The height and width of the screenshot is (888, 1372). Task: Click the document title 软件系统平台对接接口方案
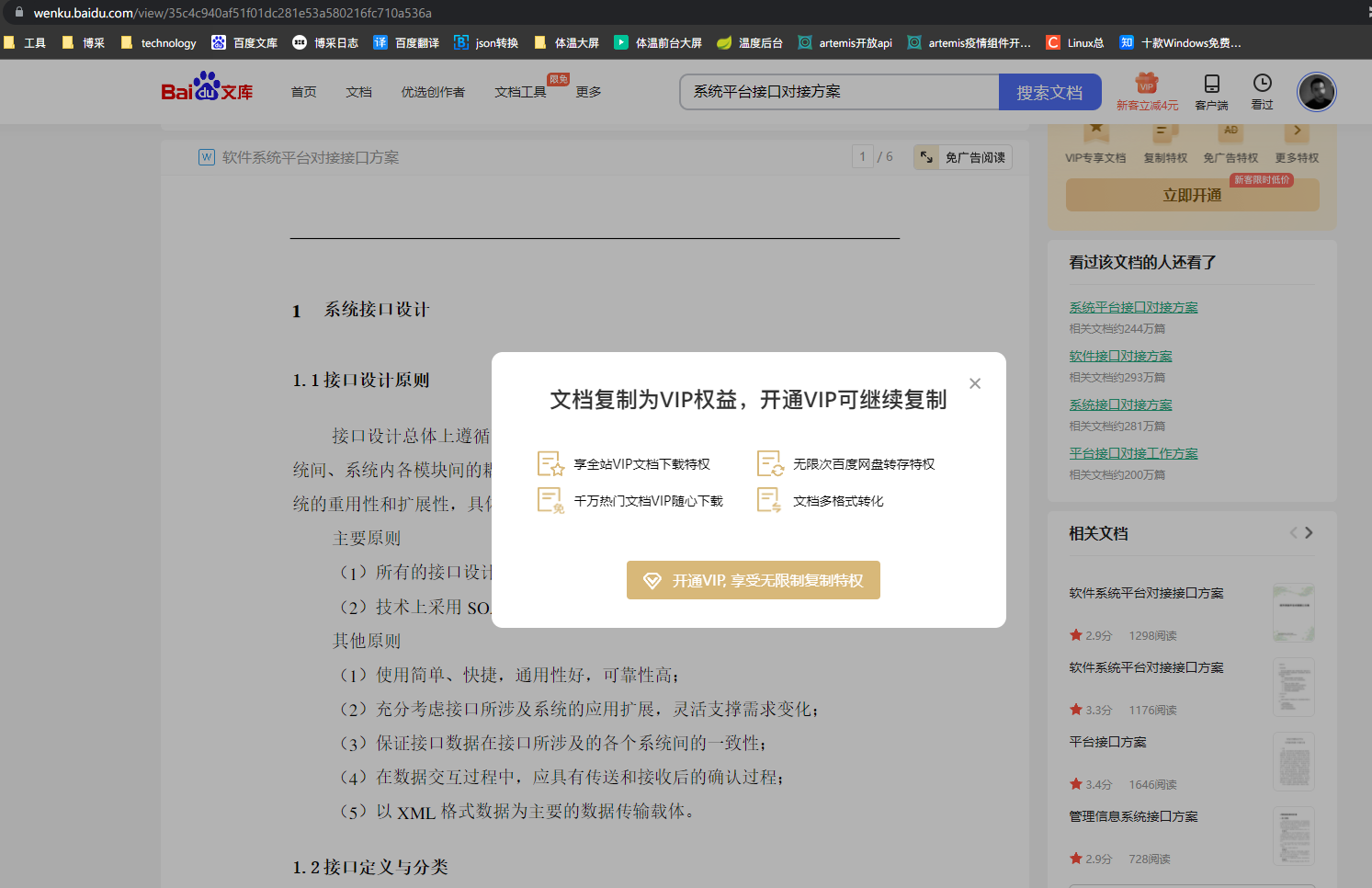311,157
